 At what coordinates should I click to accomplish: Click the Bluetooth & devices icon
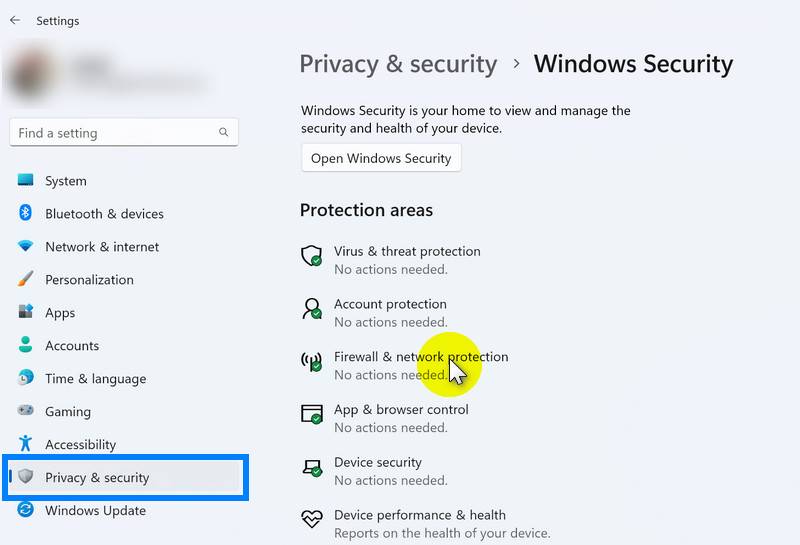26,214
